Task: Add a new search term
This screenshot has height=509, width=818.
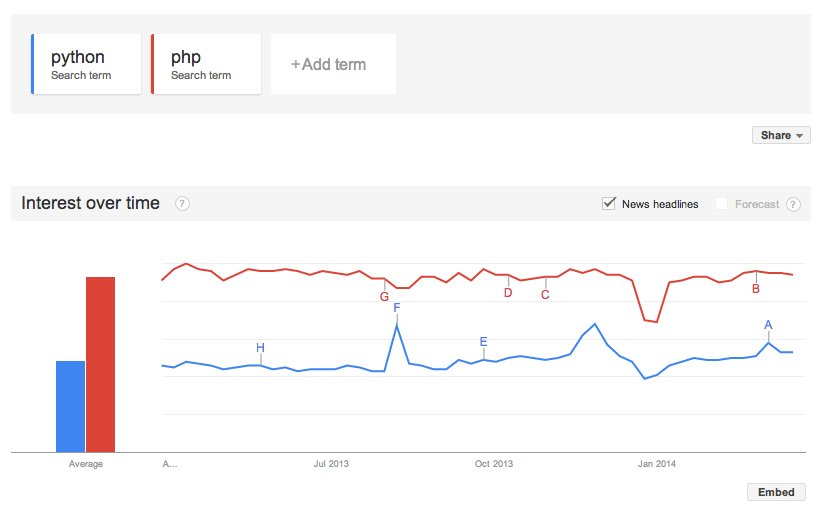Action: click(x=333, y=64)
